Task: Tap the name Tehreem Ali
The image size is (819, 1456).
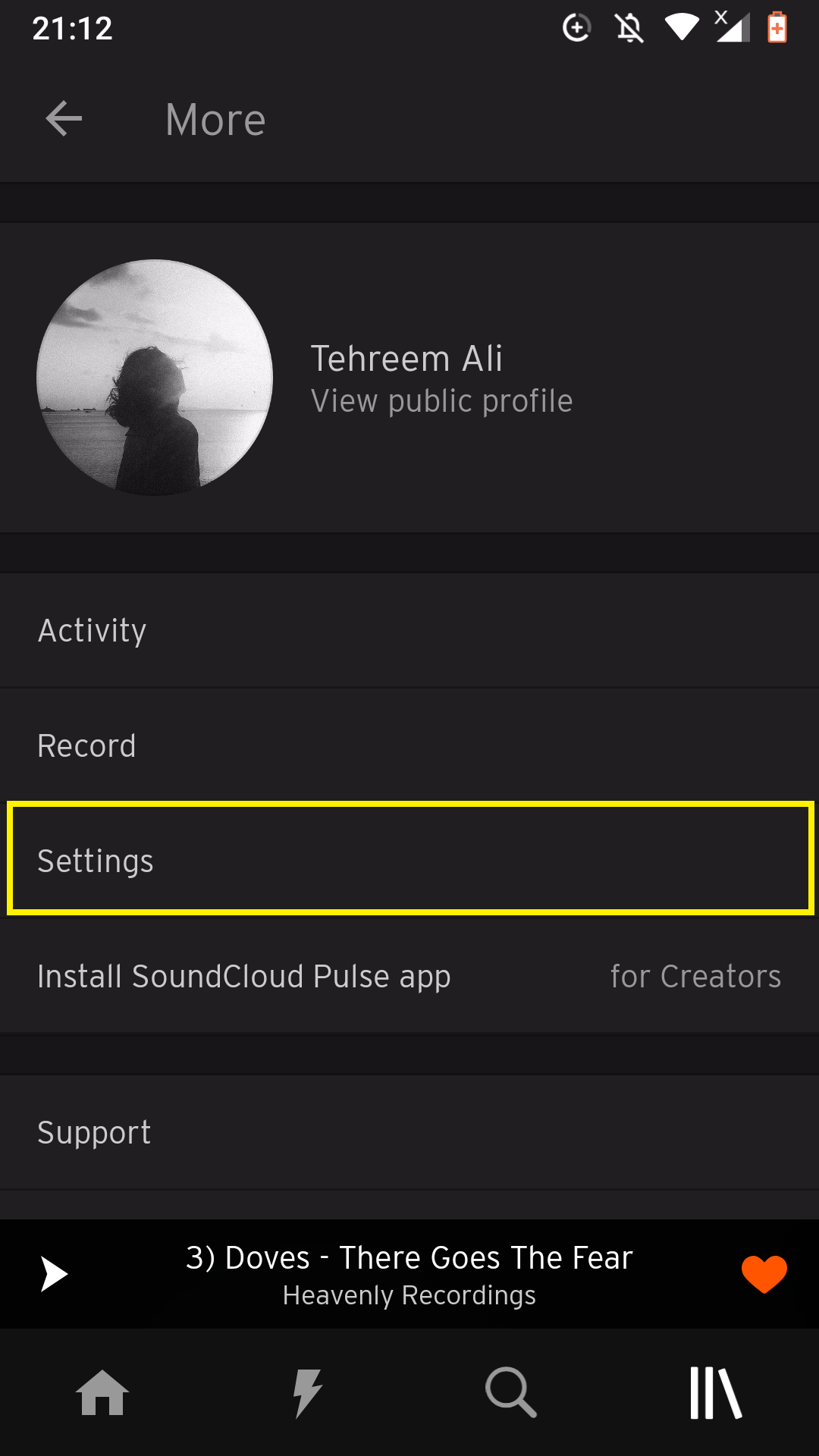Action: pos(407,358)
